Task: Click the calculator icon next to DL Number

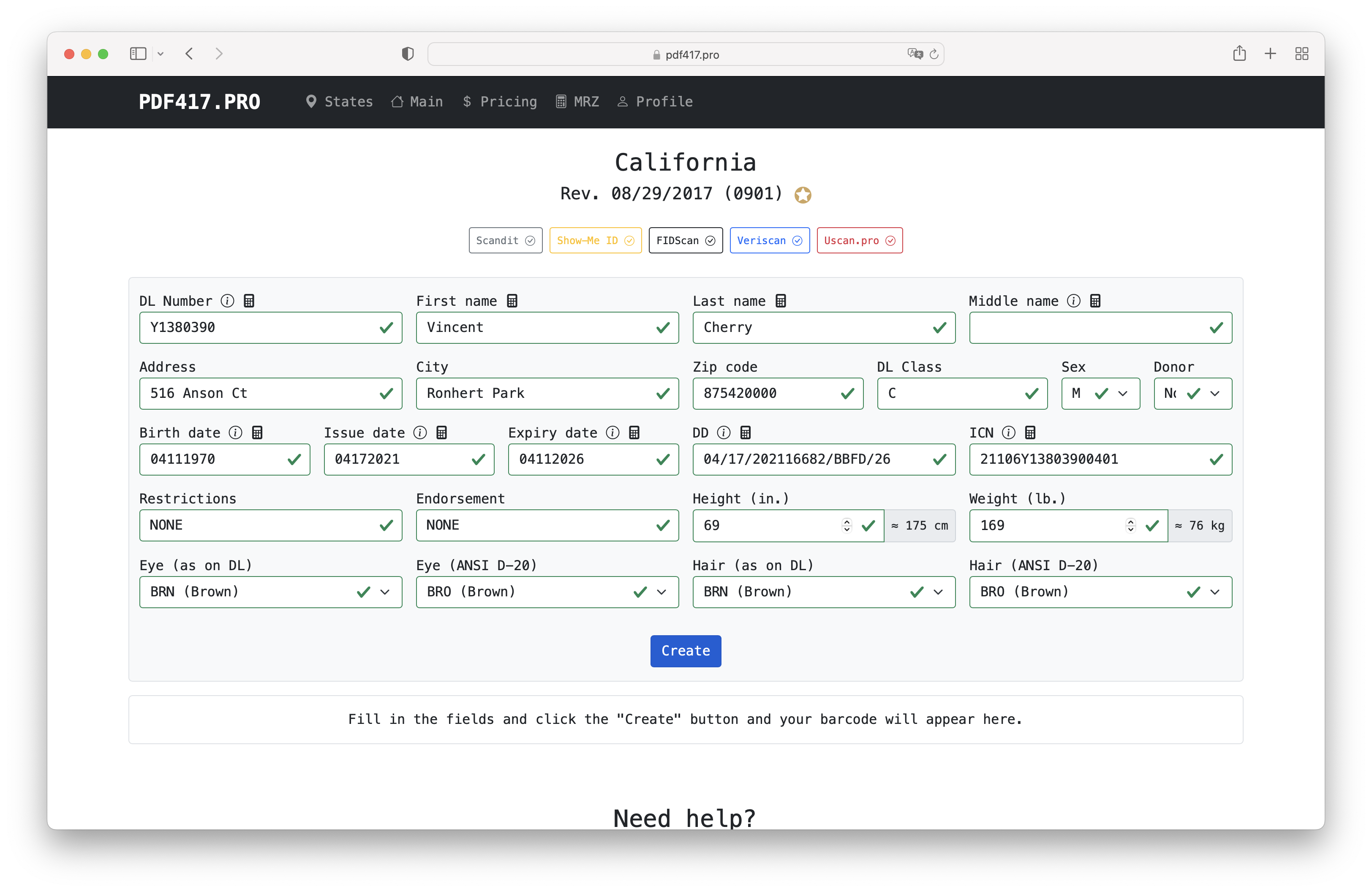Action: pos(249,301)
